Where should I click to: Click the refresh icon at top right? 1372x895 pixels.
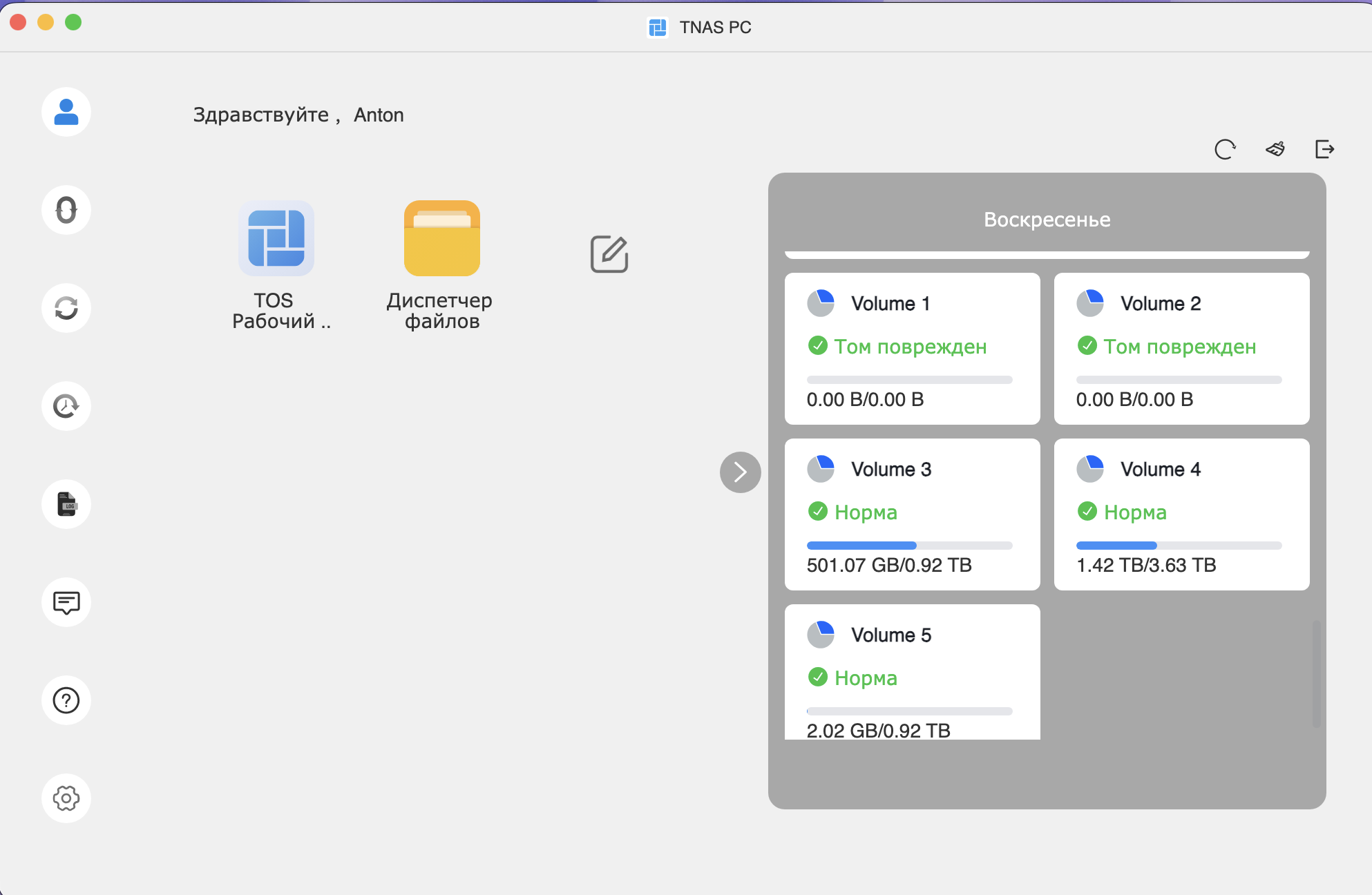tap(1225, 149)
